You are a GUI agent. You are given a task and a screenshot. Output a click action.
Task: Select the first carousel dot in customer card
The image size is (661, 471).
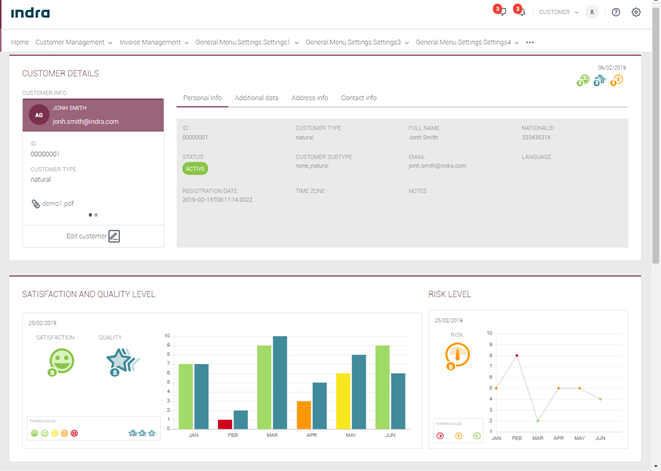90,215
